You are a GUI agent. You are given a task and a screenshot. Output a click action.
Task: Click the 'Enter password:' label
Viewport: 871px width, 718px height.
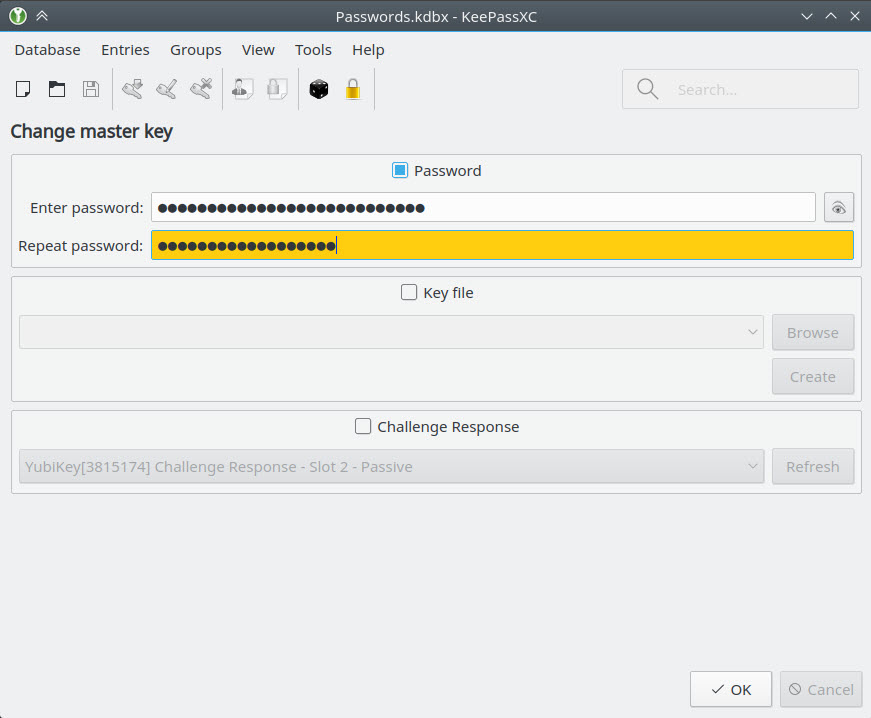tap(87, 208)
